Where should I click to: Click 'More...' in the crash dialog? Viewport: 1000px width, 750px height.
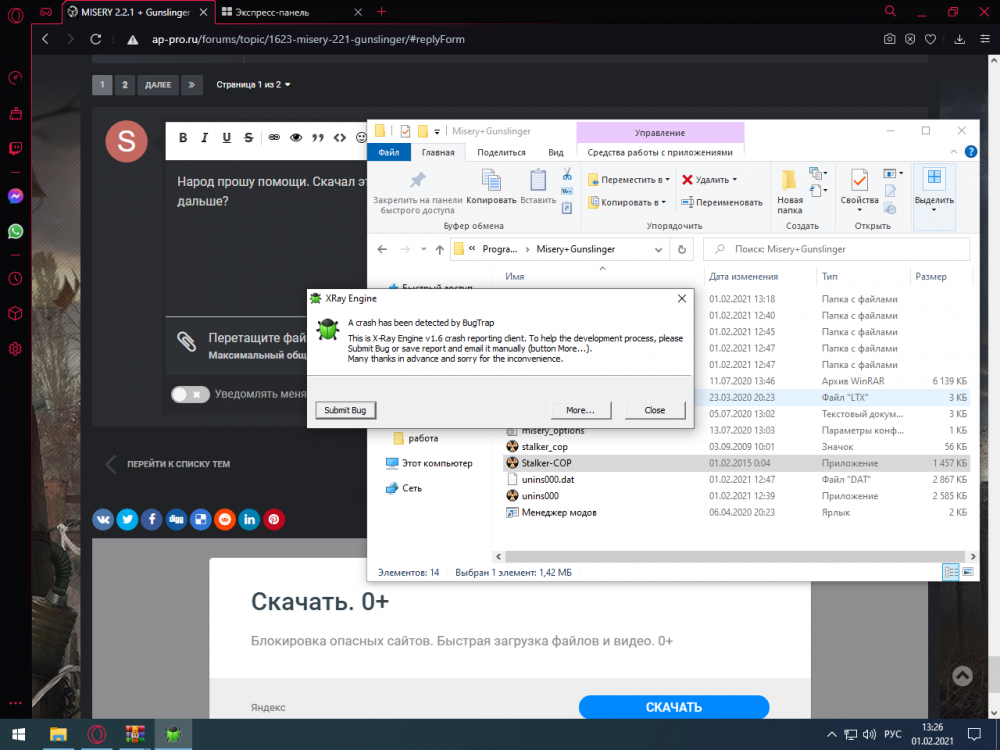tap(580, 410)
